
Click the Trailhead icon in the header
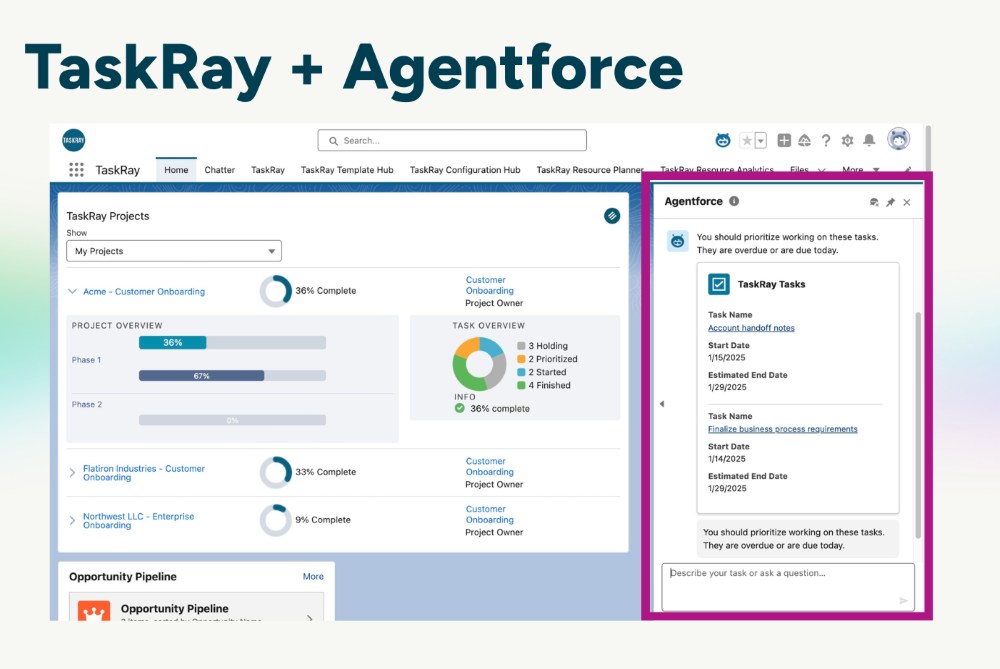point(804,141)
